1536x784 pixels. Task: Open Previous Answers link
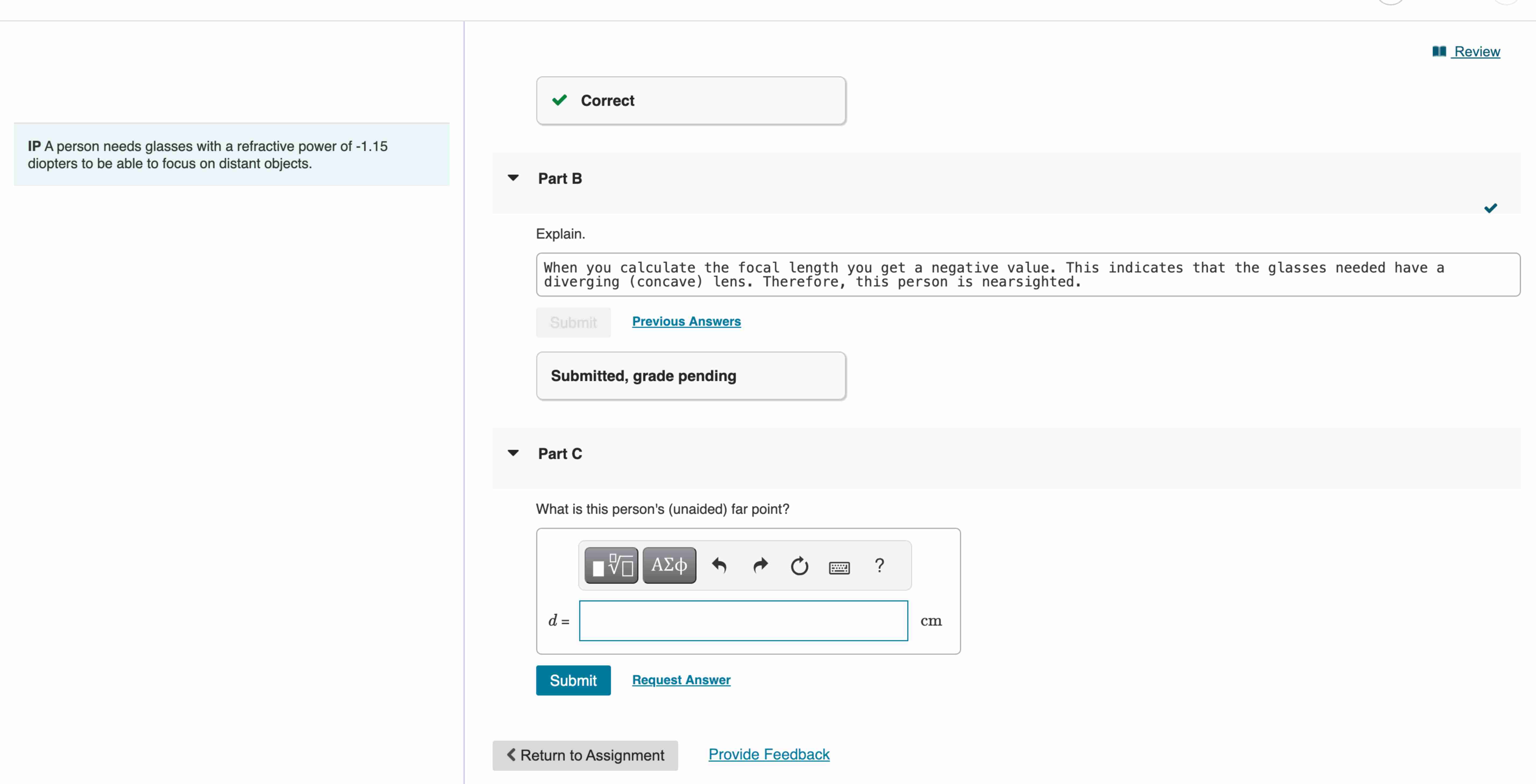686,321
